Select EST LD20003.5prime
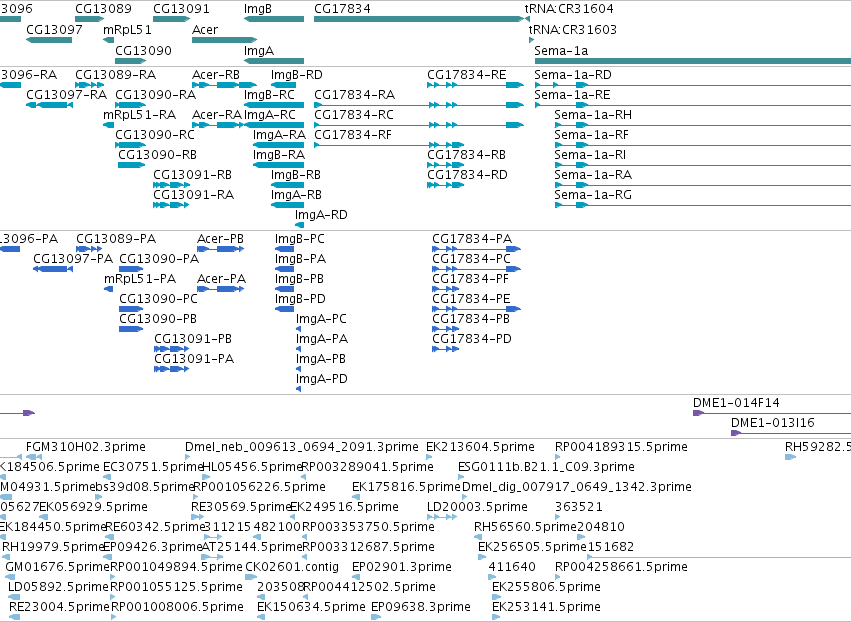 (477, 506)
